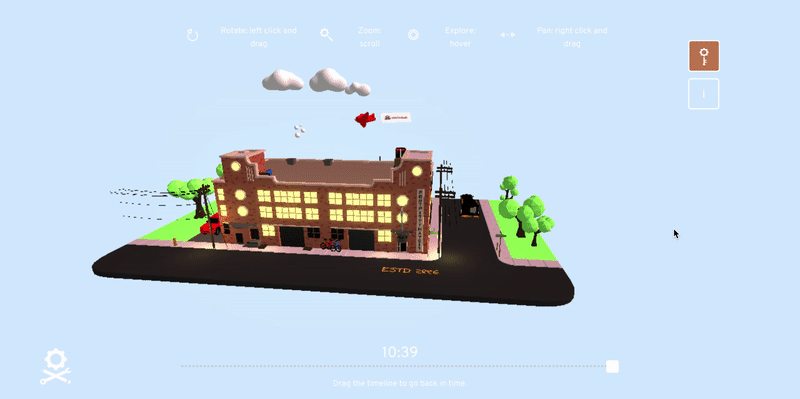Click the middle of the dotted timeline
This screenshot has width=800, height=399.
click(x=396, y=366)
